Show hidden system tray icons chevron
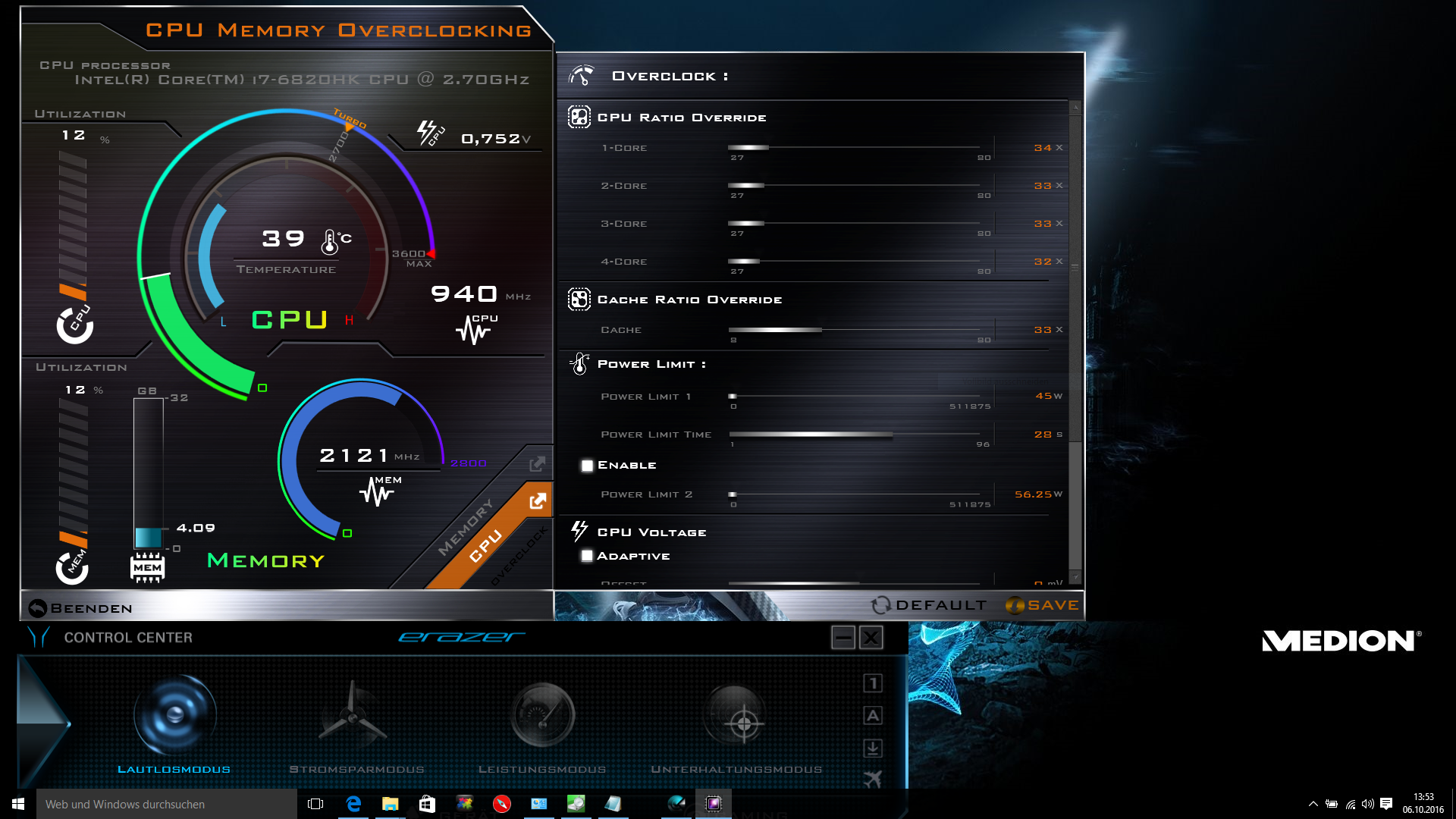Image resolution: width=1456 pixels, height=819 pixels. click(x=1313, y=804)
